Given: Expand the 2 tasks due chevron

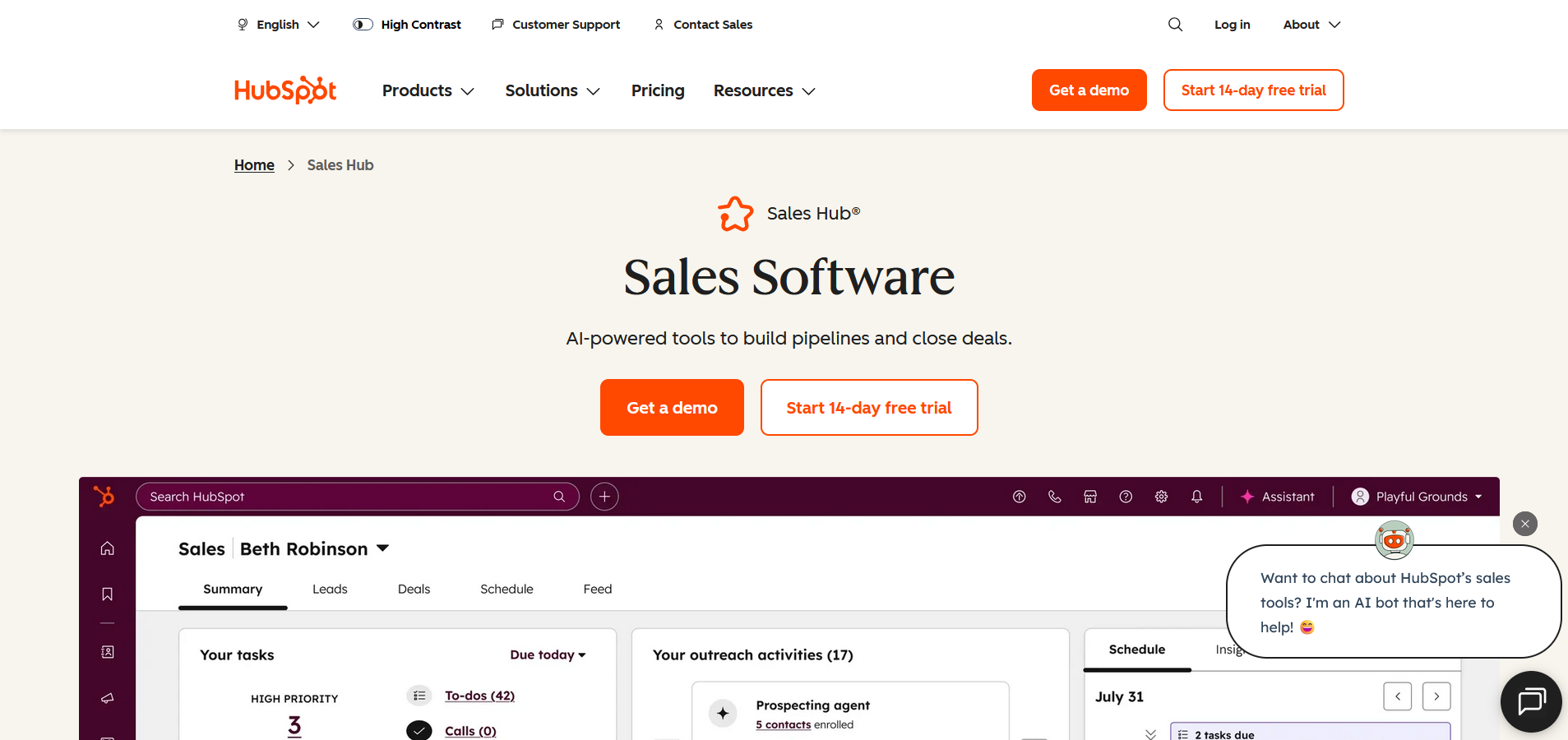Looking at the screenshot, I should click(1150, 733).
